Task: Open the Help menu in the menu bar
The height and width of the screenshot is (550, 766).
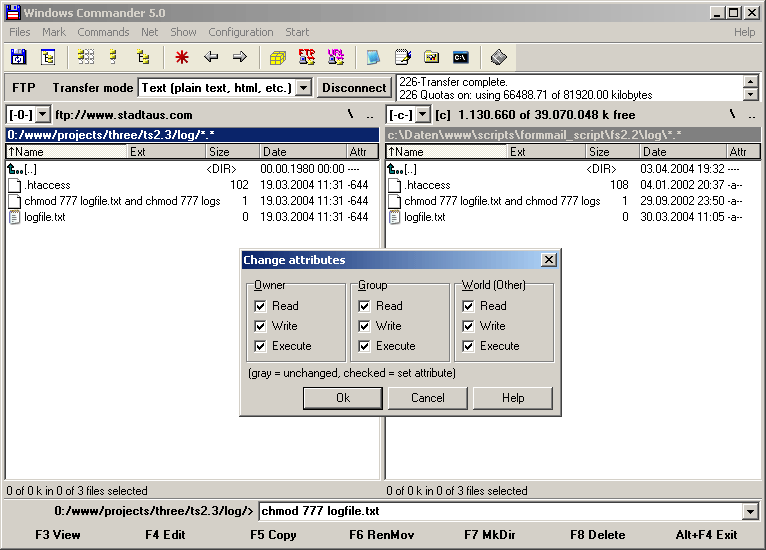Action: 745,32
